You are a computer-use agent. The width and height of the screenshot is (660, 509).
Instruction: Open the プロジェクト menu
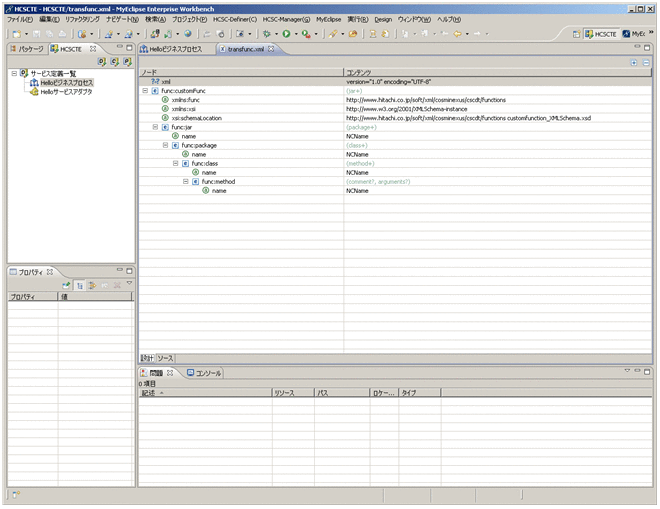click(x=189, y=19)
